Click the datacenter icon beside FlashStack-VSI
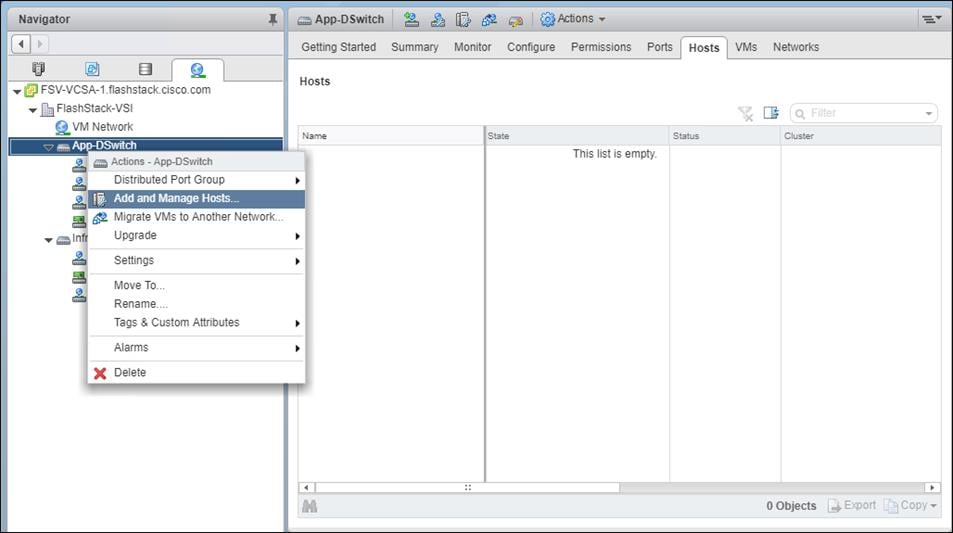The width and height of the screenshot is (953, 533). tap(47, 109)
